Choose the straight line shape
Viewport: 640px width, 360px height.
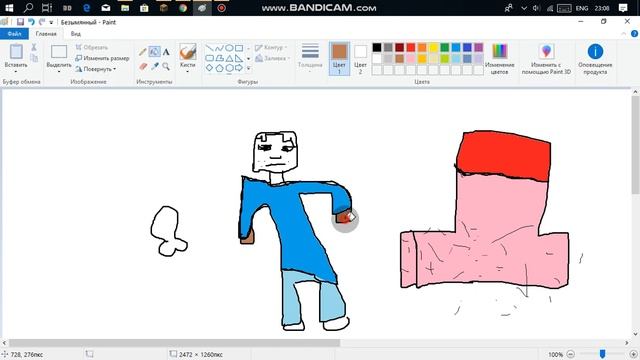209,48
